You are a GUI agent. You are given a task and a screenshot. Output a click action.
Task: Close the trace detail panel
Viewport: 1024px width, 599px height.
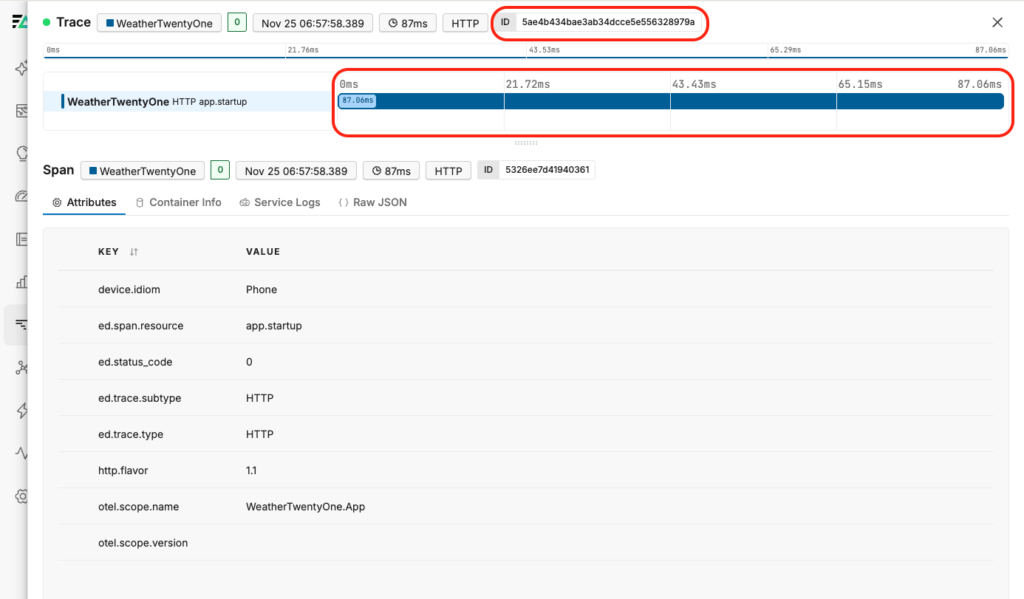pyautogui.click(x=997, y=22)
